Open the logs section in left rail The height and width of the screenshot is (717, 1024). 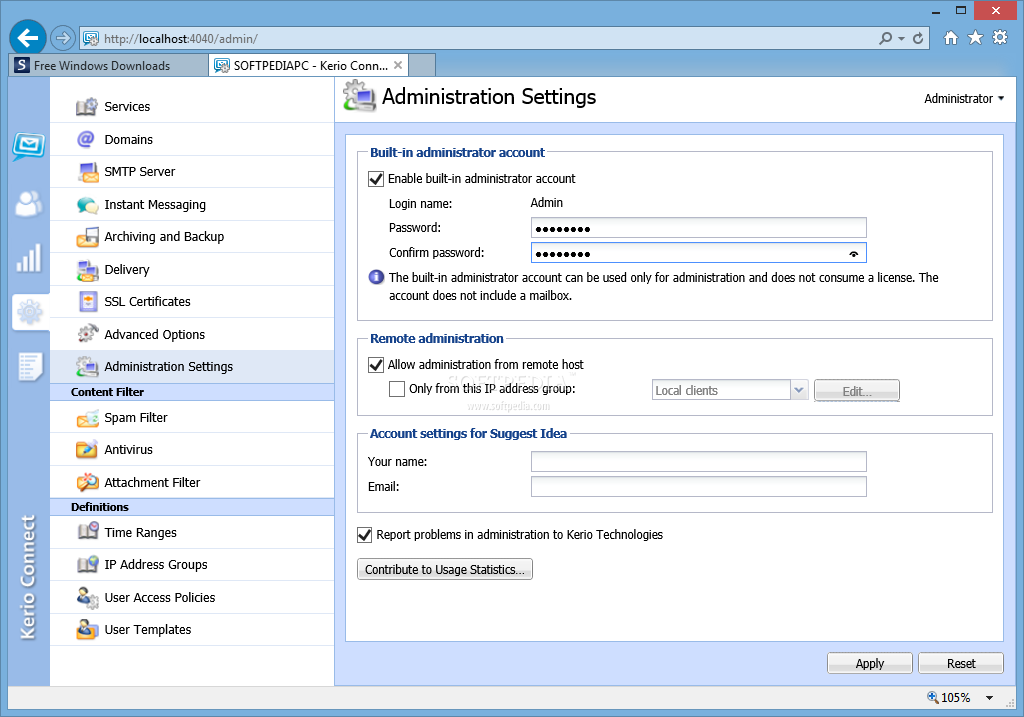coord(29,367)
